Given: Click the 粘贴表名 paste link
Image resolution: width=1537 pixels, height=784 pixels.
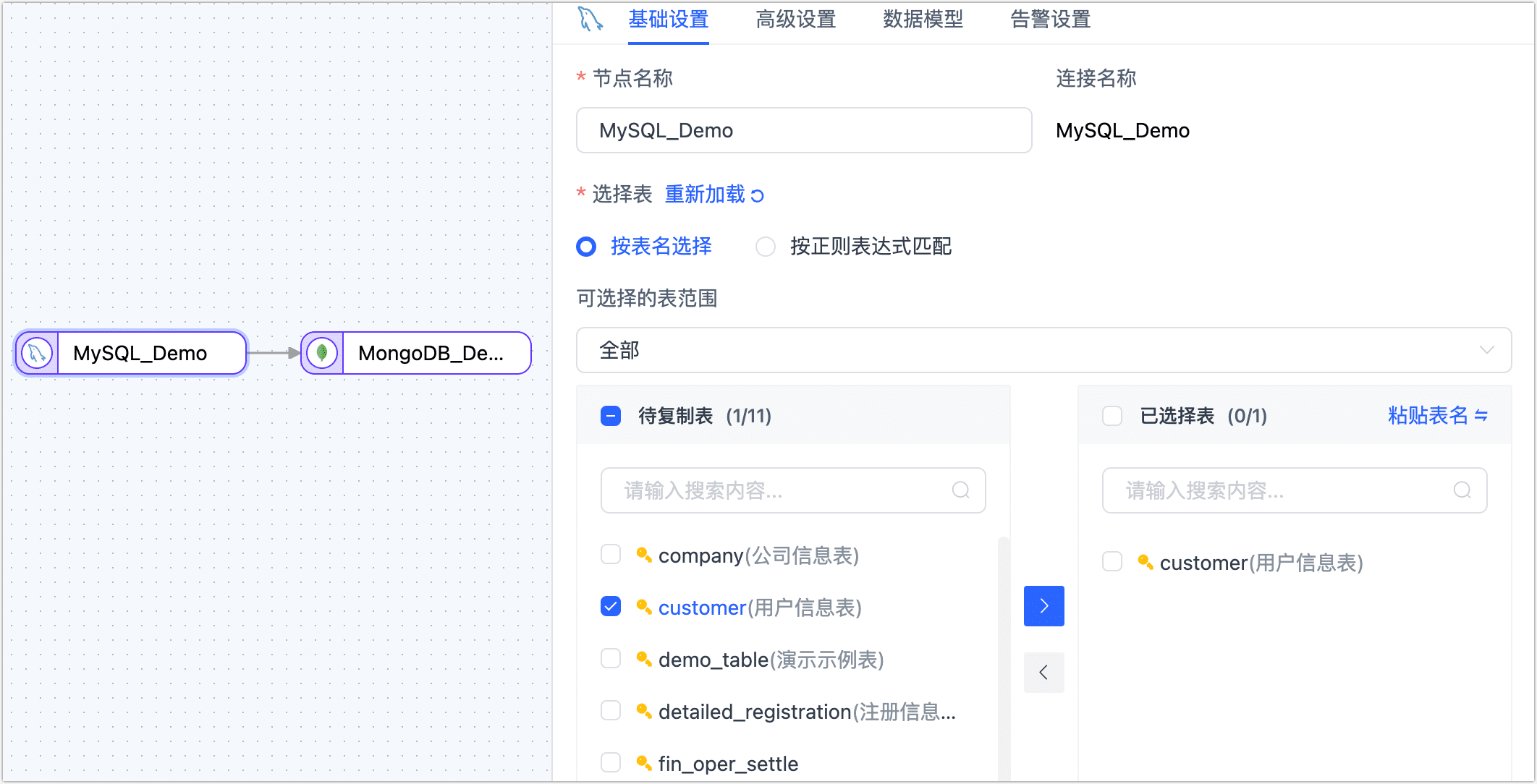Looking at the screenshot, I should [1436, 416].
